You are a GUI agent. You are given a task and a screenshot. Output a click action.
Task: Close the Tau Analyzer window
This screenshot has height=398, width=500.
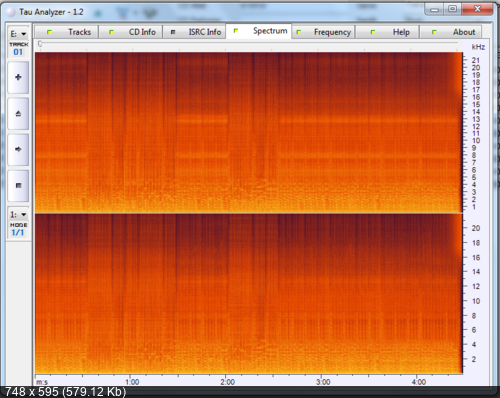(477, 9)
